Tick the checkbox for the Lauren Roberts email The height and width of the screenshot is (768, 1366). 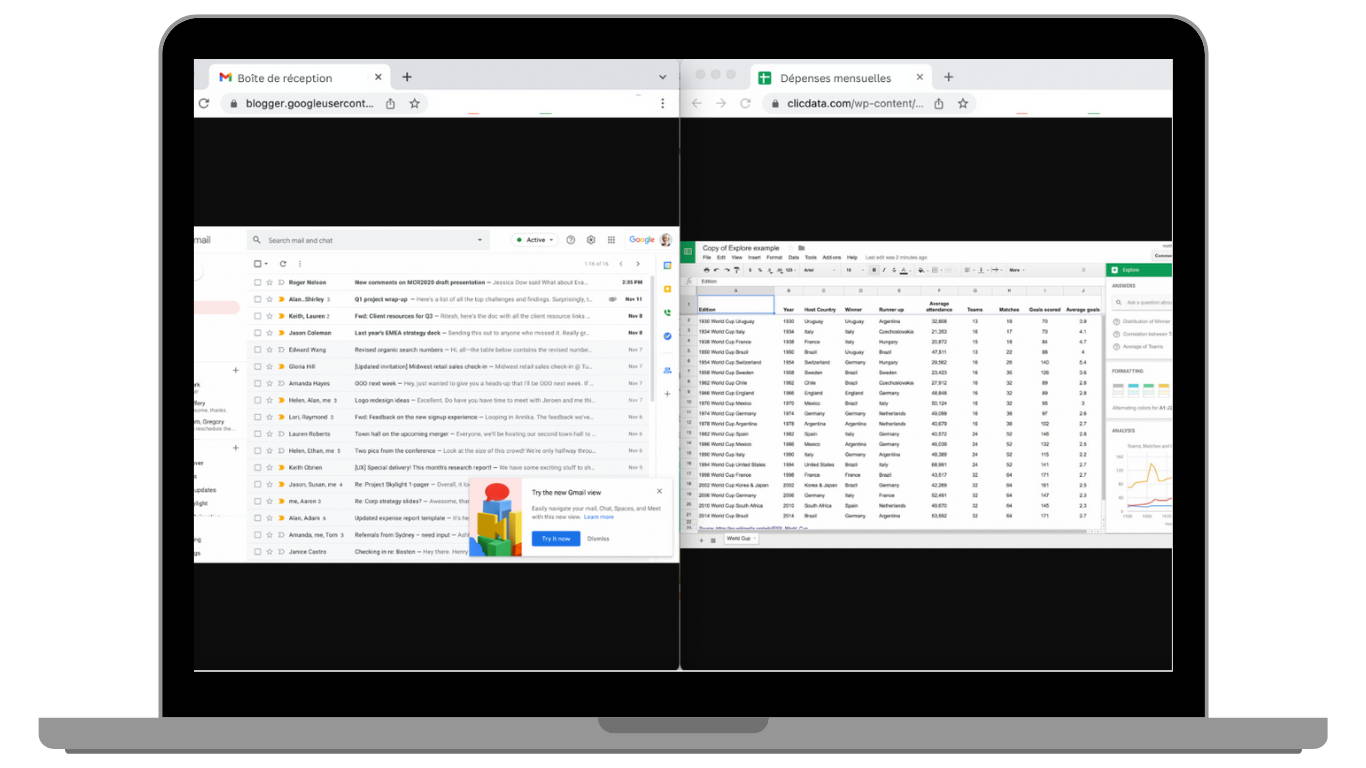pyautogui.click(x=257, y=434)
